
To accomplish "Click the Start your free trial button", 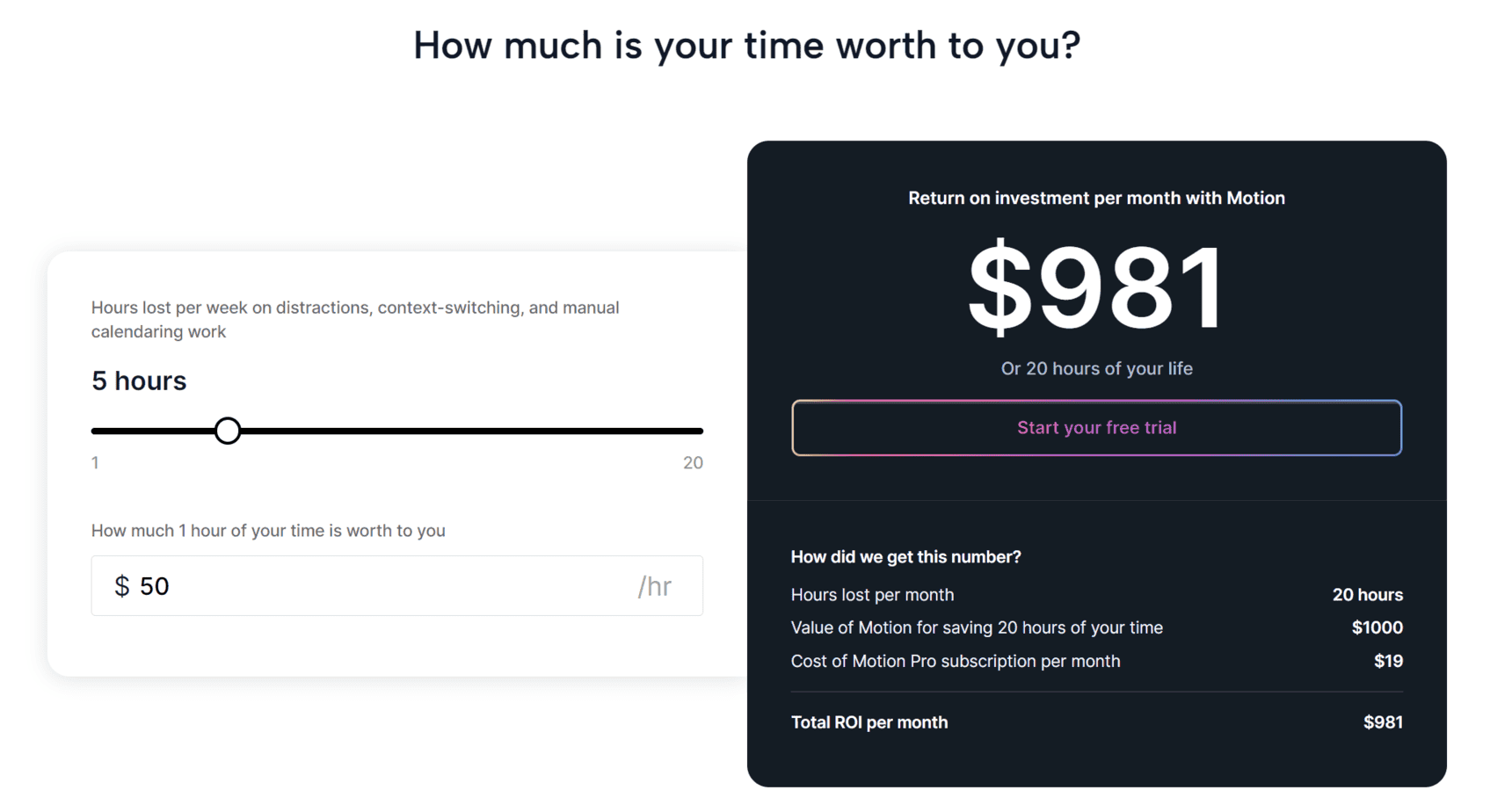I will 1095,428.
